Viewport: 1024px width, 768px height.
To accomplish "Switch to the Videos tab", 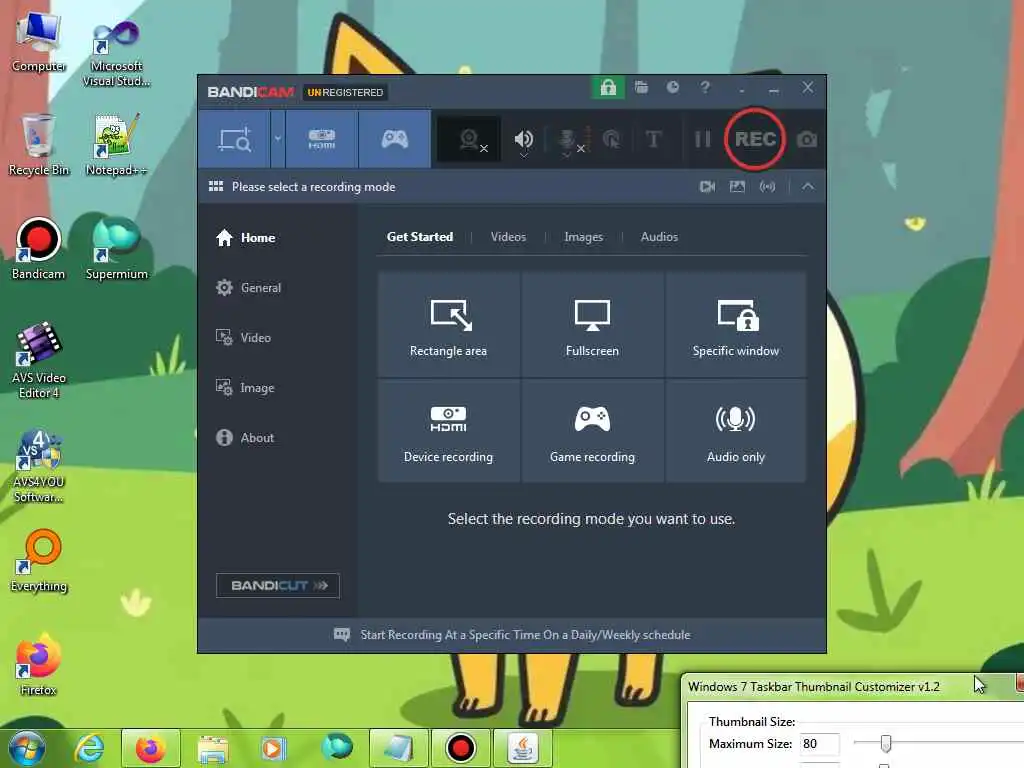I will coord(508,237).
